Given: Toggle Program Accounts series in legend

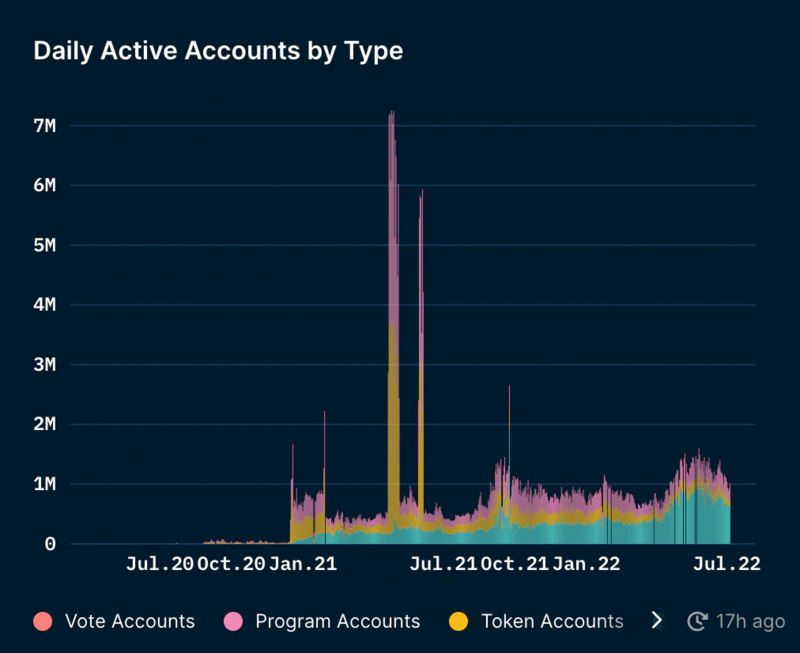Looking at the screenshot, I should 322,621.
